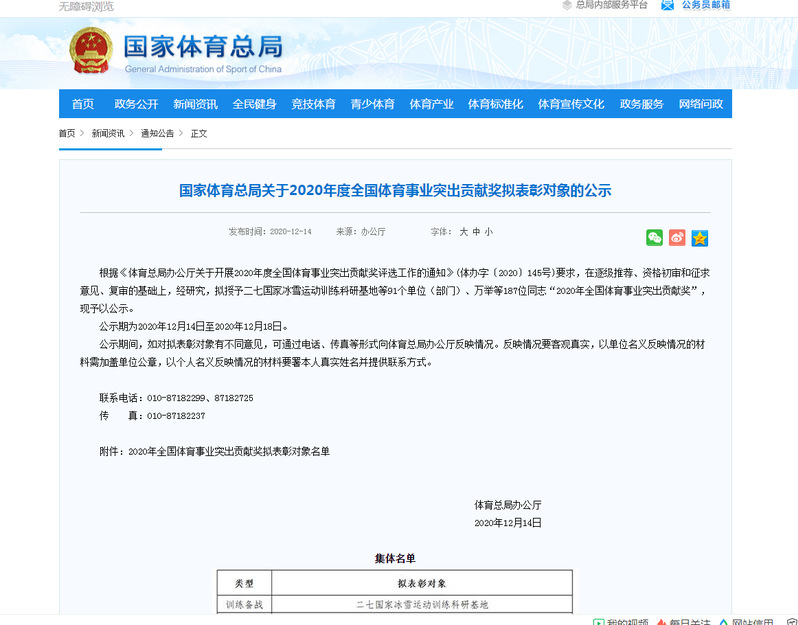Share article via WeChat icon

tap(654, 237)
